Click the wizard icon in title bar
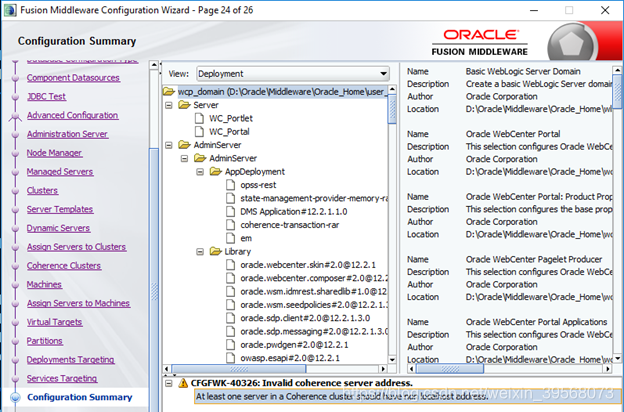This screenshot has width=624, height=412. (x=10, y=10)
